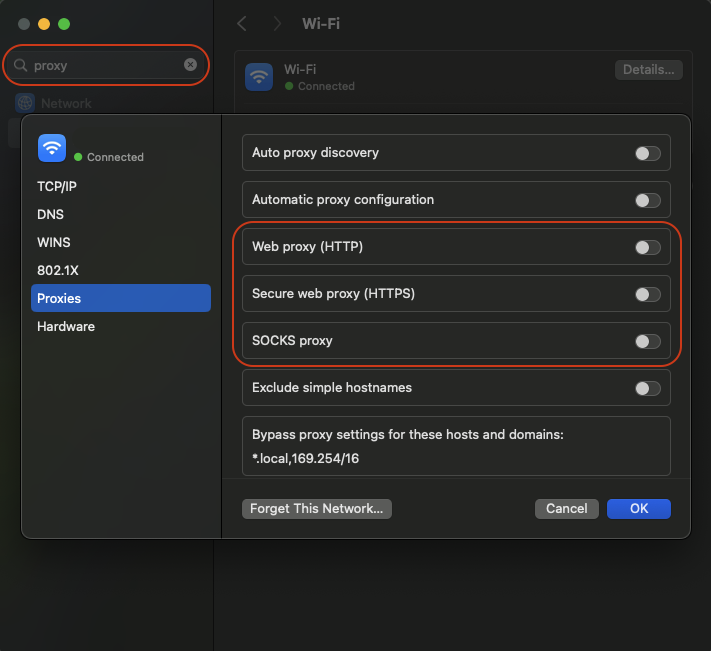Go back with the left chevron

[x=242, y=23]
